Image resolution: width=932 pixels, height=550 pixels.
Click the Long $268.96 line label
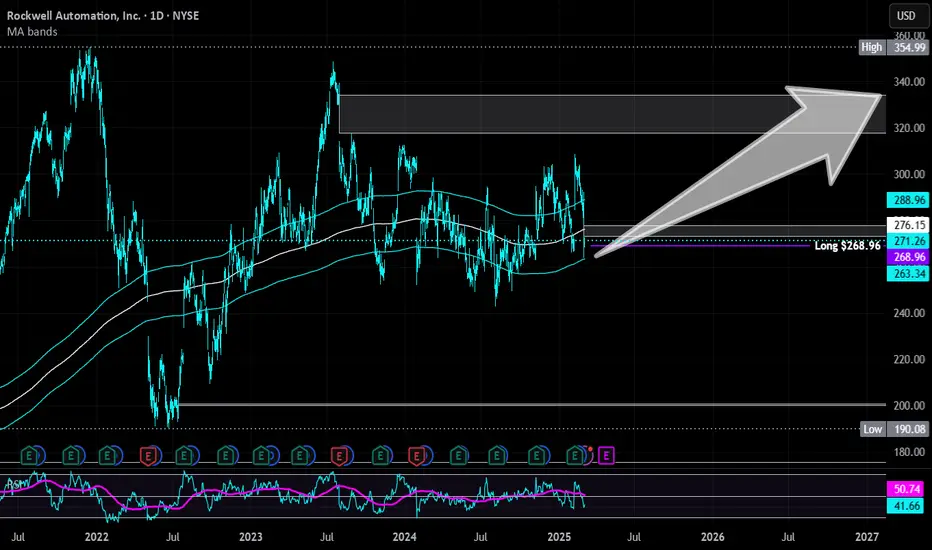pyautogui.click(x=847, y=246)
